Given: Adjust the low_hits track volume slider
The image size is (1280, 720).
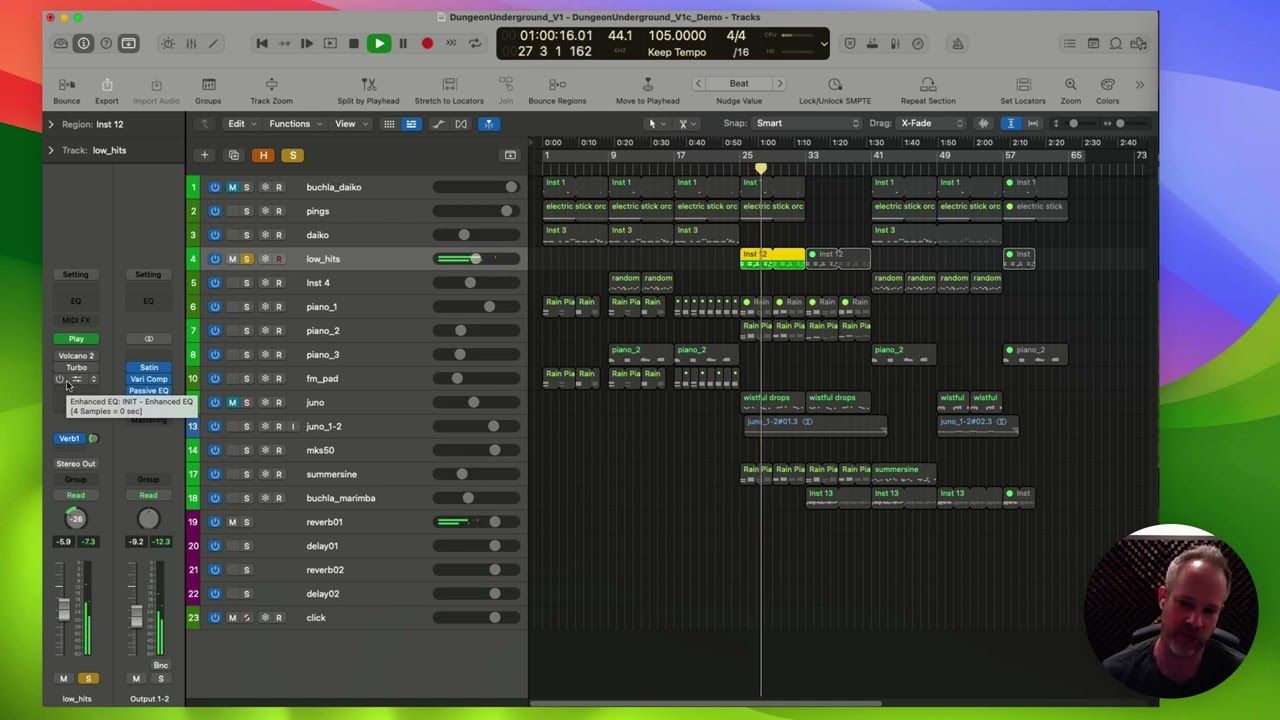Looking at the screenshot, I should click(x=477, y=259).
